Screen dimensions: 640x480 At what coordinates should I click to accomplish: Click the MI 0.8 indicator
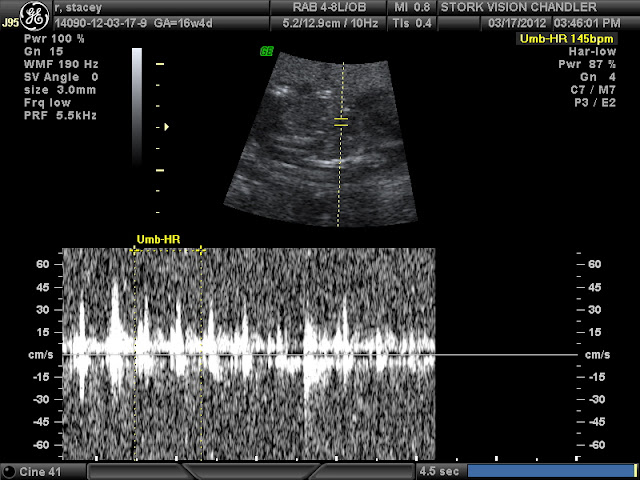[x=412, y=7]
